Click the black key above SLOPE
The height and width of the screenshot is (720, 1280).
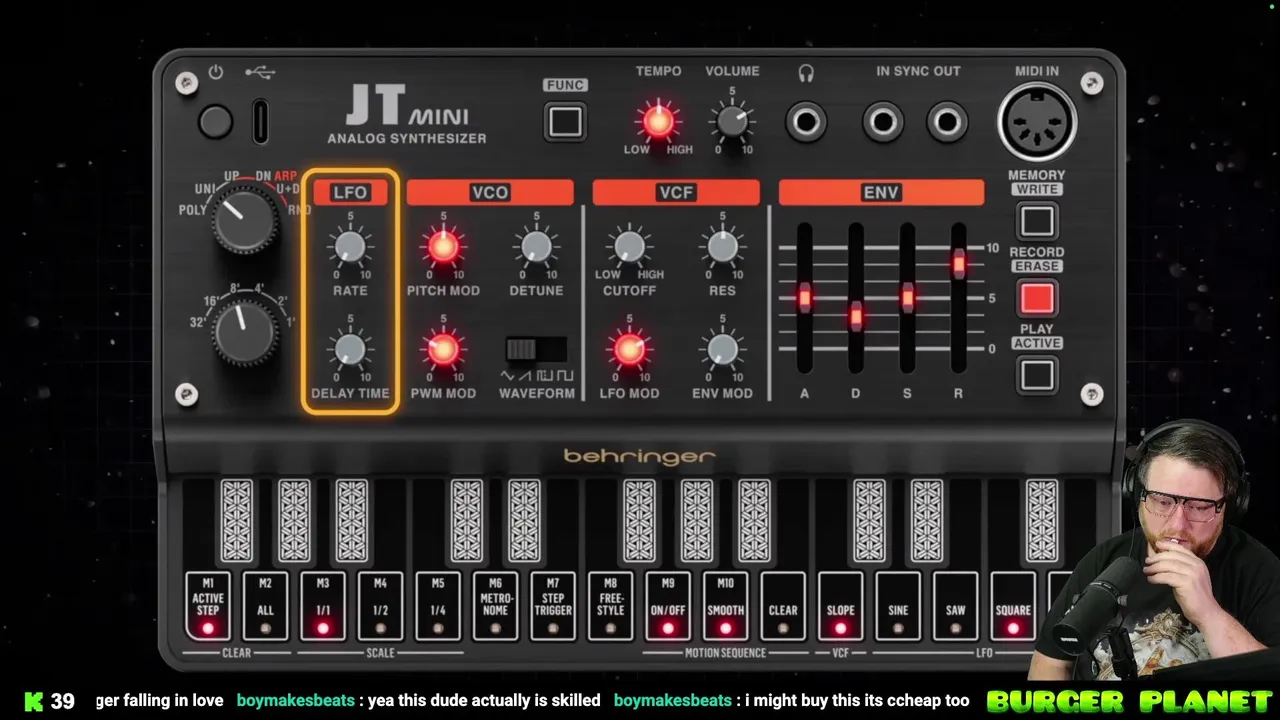869,520
